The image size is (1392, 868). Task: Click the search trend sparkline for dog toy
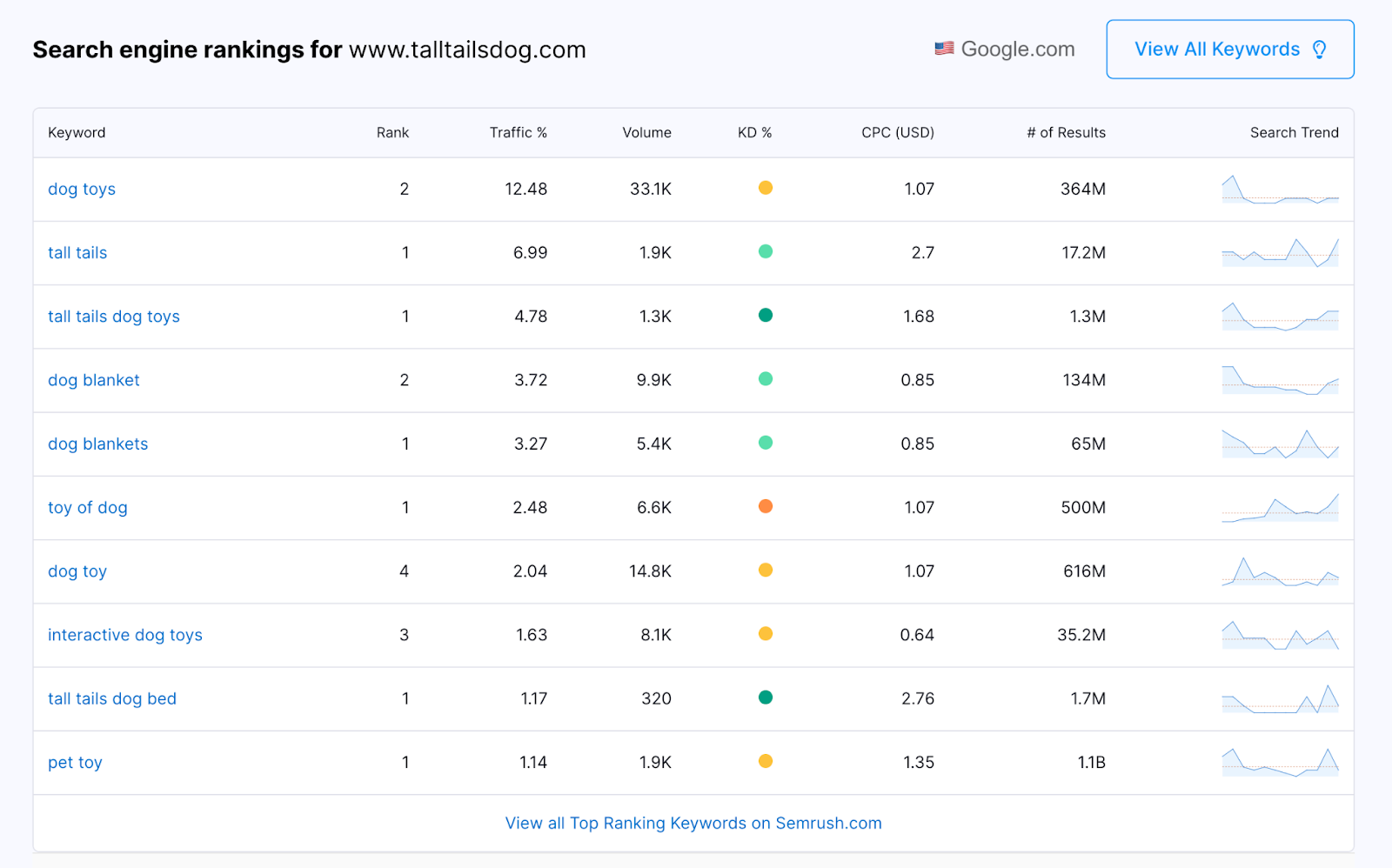point(1280,571)
